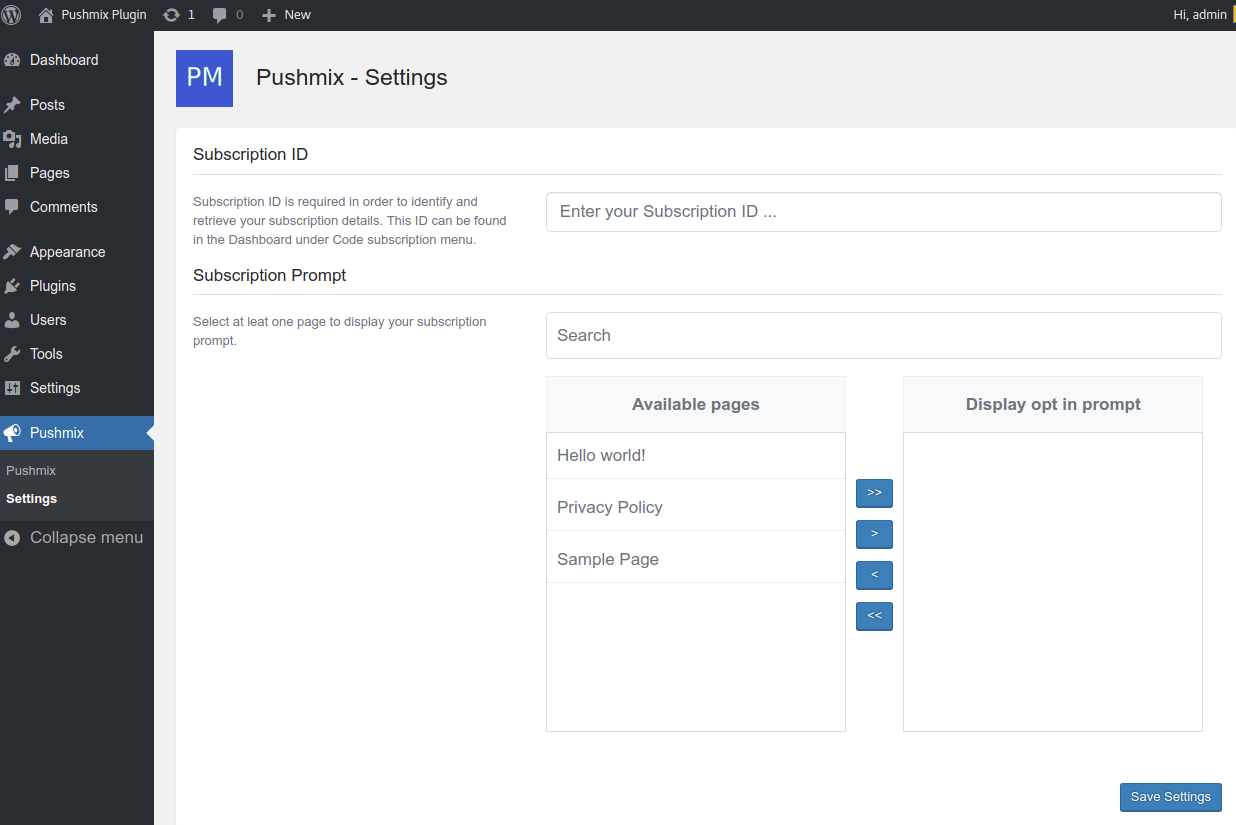The height and width of the screenshot is (825, 1236).
Task: Click the Media icon in sidebar
Action: (x=12, y=139)
